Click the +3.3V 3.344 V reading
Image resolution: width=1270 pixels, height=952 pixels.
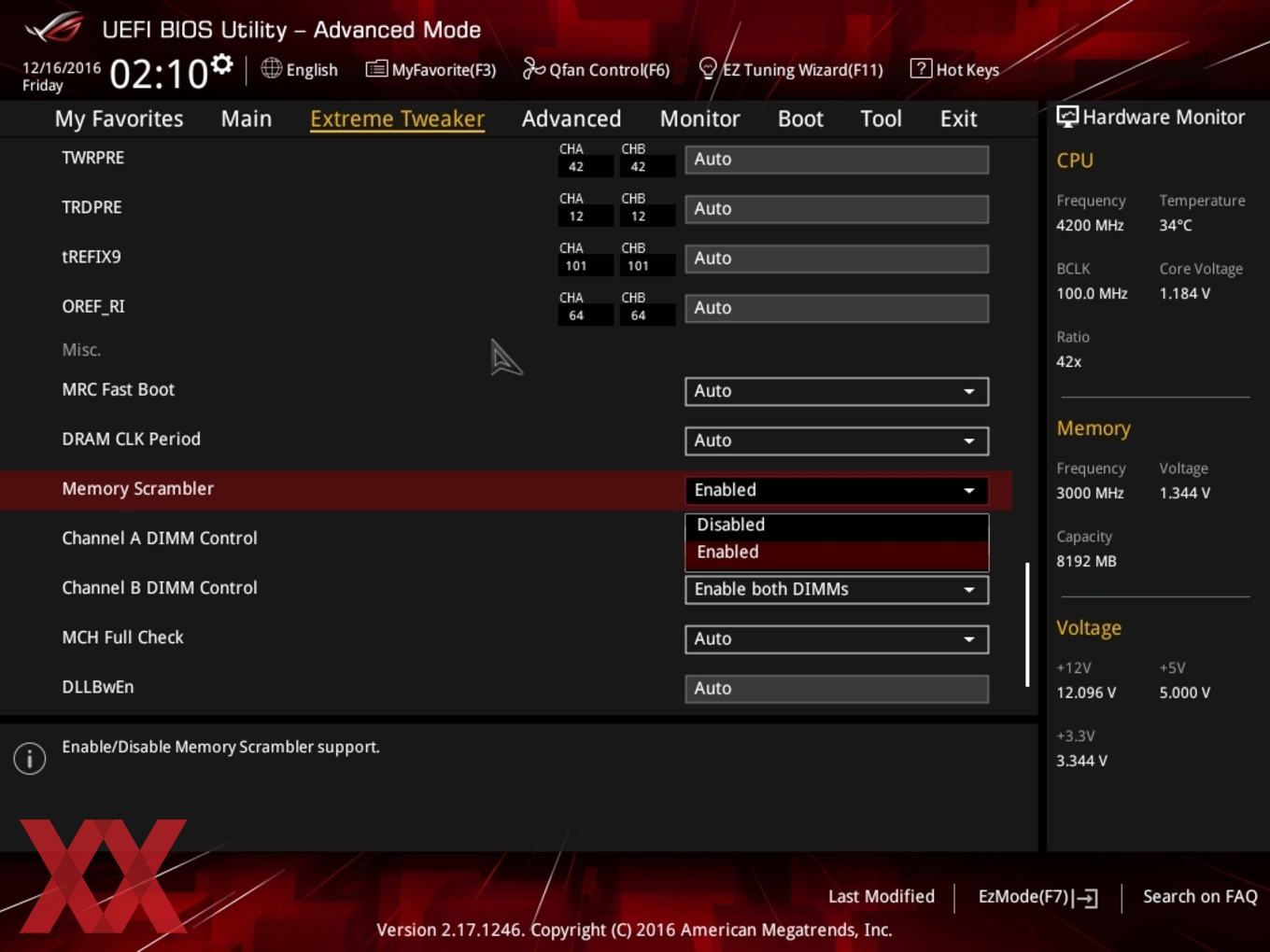[x=1081, y=761]
